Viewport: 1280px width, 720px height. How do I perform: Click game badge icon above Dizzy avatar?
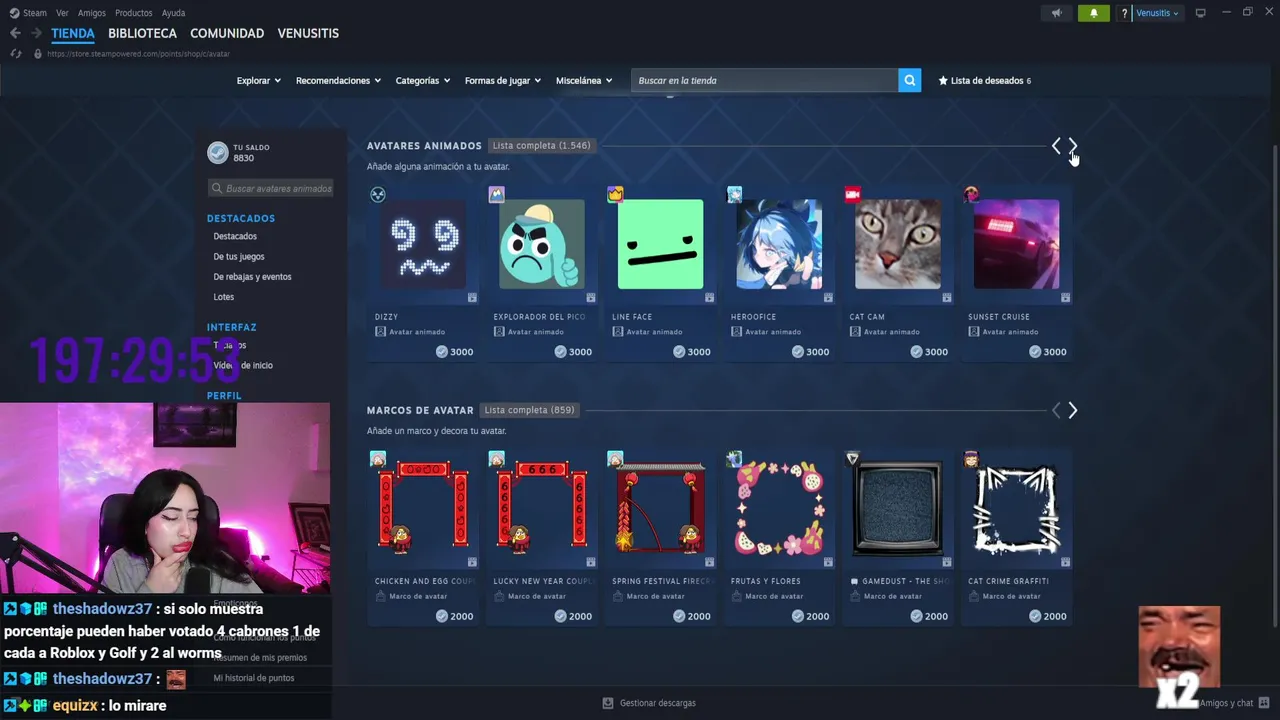coord(378,194)
